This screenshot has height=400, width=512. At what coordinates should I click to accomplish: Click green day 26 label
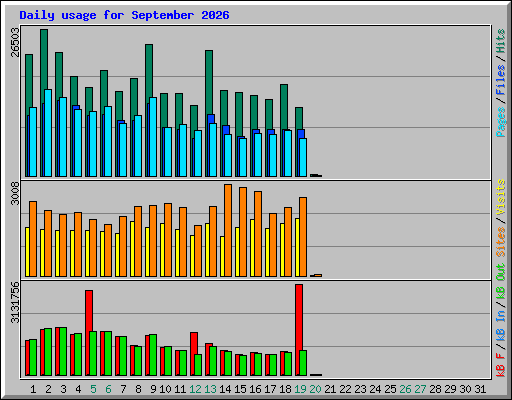(405, 389)
